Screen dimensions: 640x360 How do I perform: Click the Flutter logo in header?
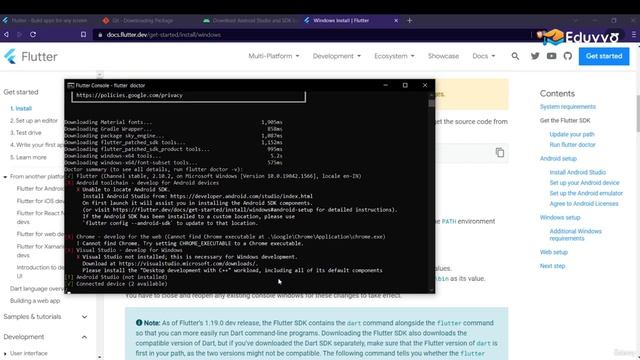(x=31, y=56)
